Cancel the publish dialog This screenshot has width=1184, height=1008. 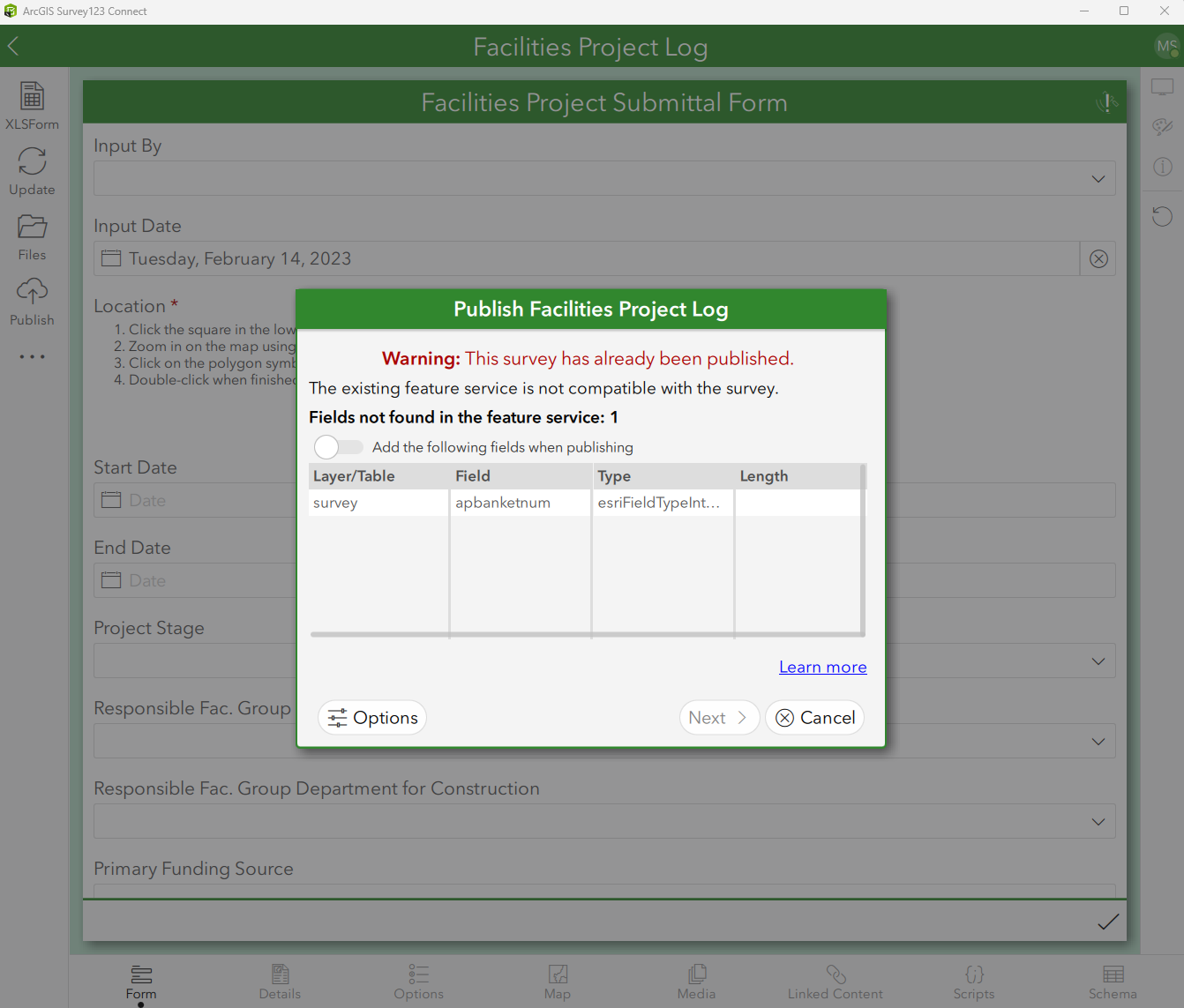click(x=814, y=717)
